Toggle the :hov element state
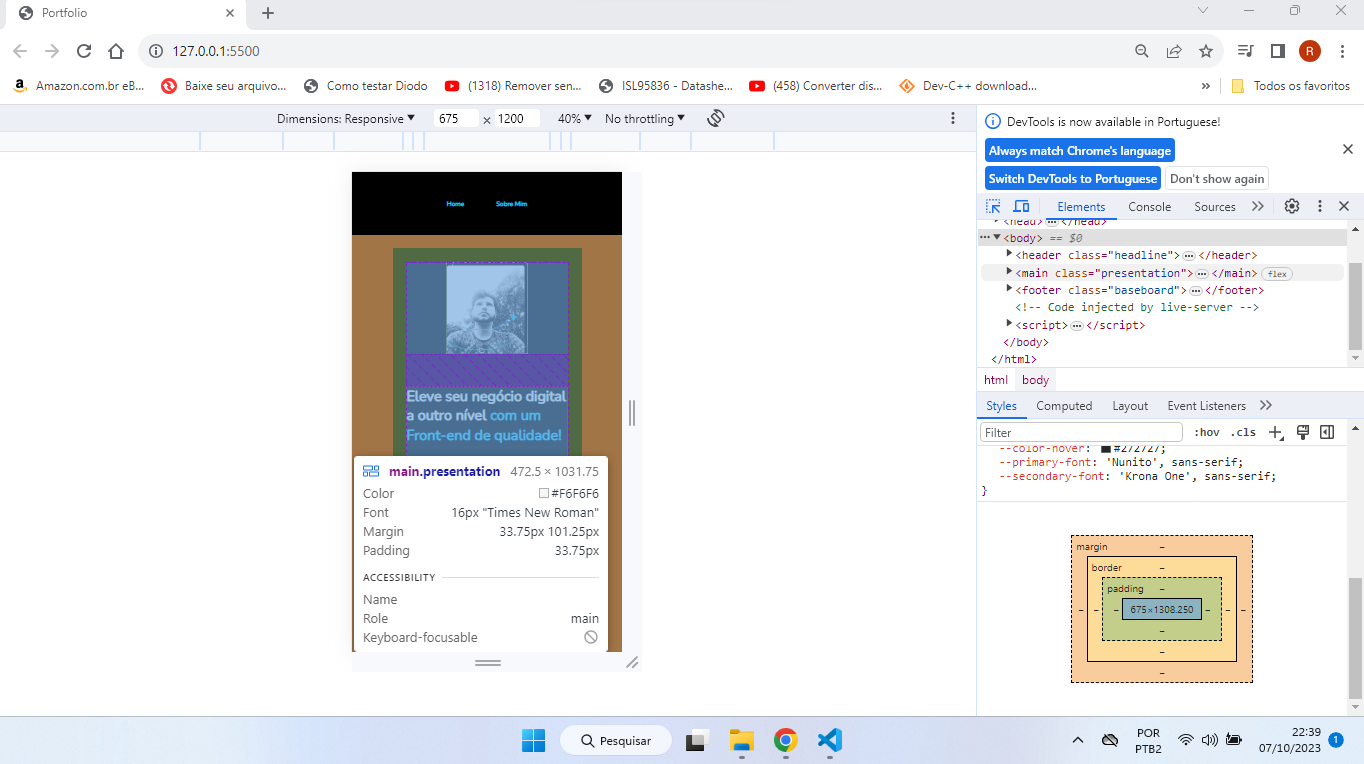Image resolution: width=1364 pixels, height=764 pixels. (x=1207, y=433)
